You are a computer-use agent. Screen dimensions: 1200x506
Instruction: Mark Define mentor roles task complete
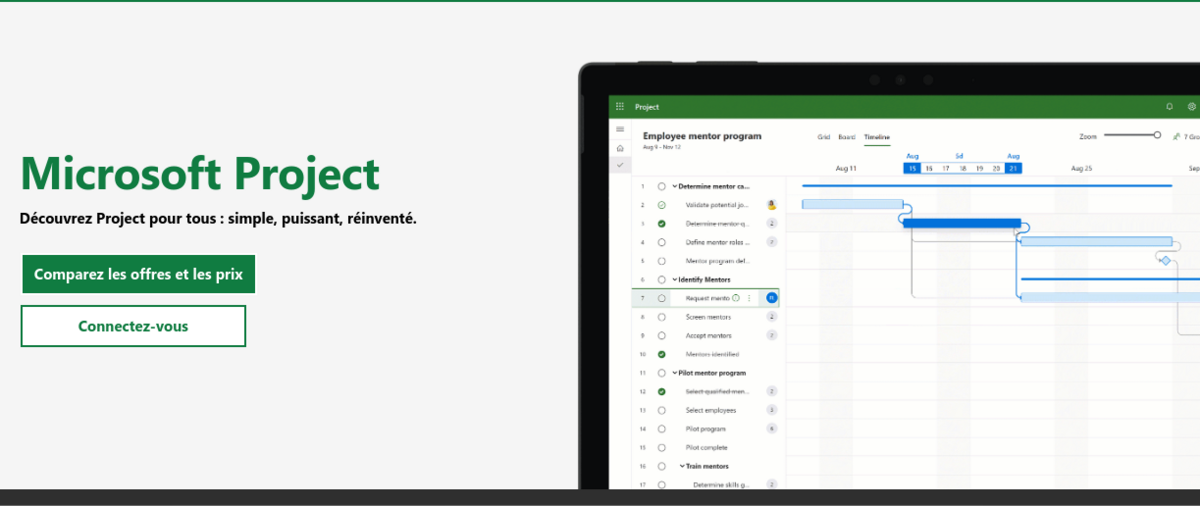[661, 242]
